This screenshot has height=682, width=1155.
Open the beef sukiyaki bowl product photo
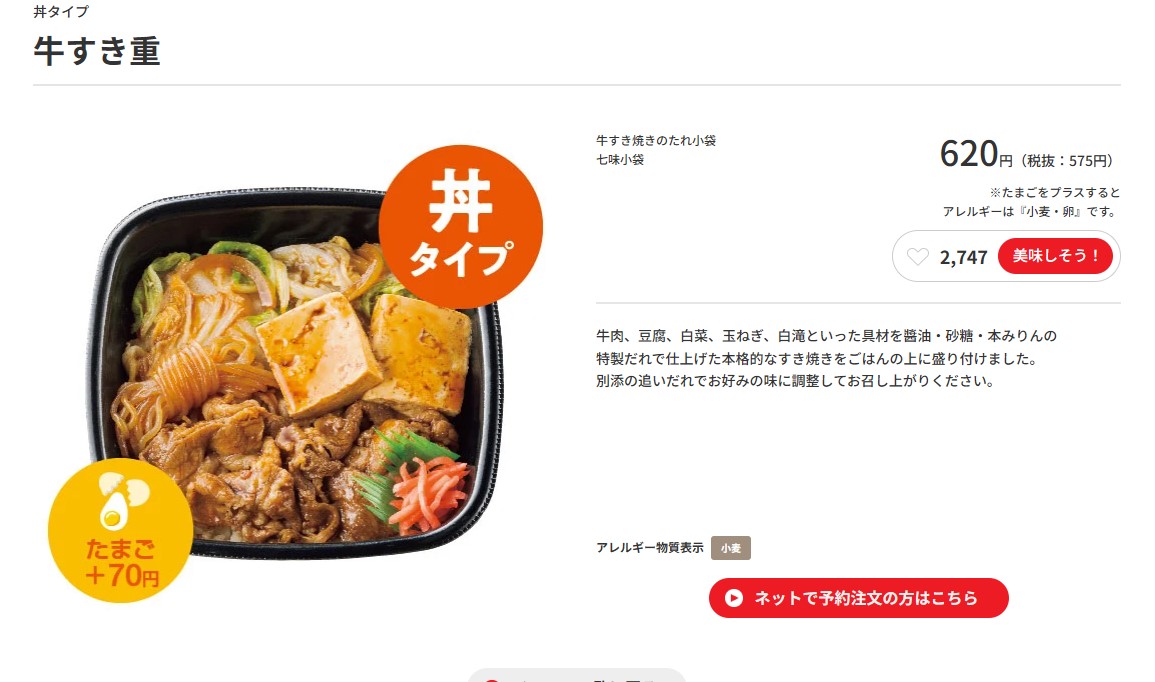295,372
